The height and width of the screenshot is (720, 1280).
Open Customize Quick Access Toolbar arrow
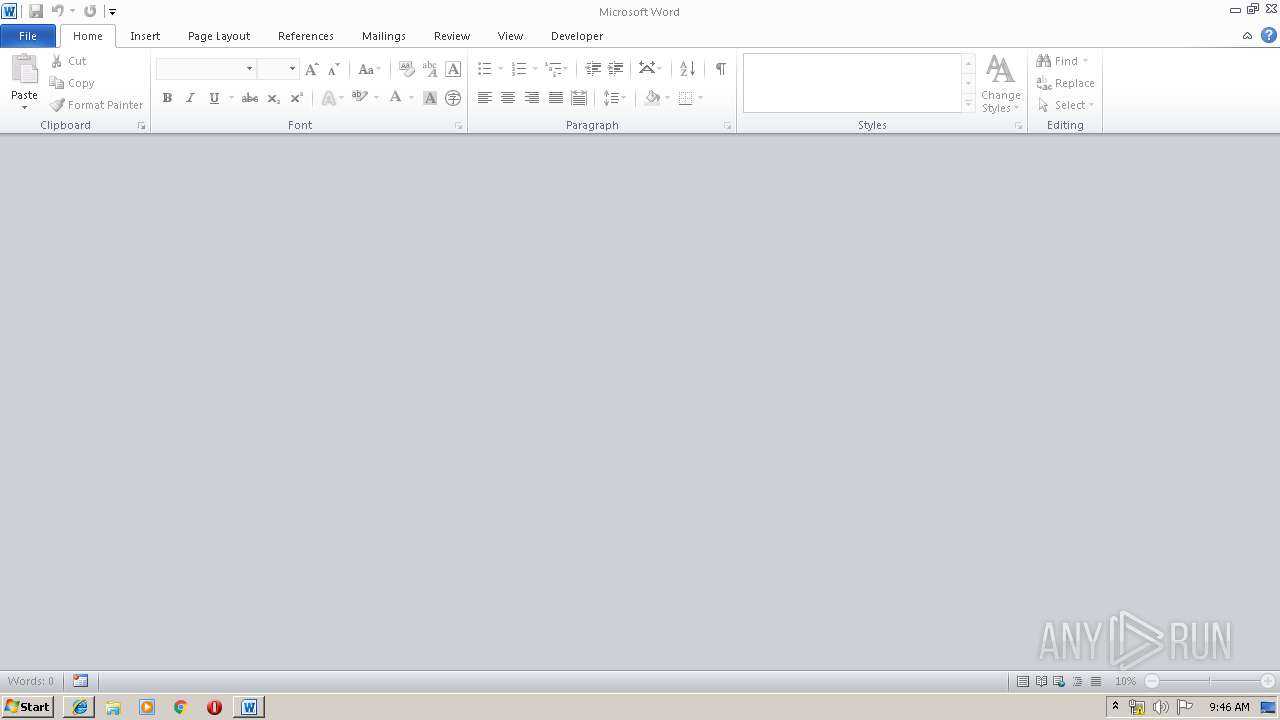(112, 12)
